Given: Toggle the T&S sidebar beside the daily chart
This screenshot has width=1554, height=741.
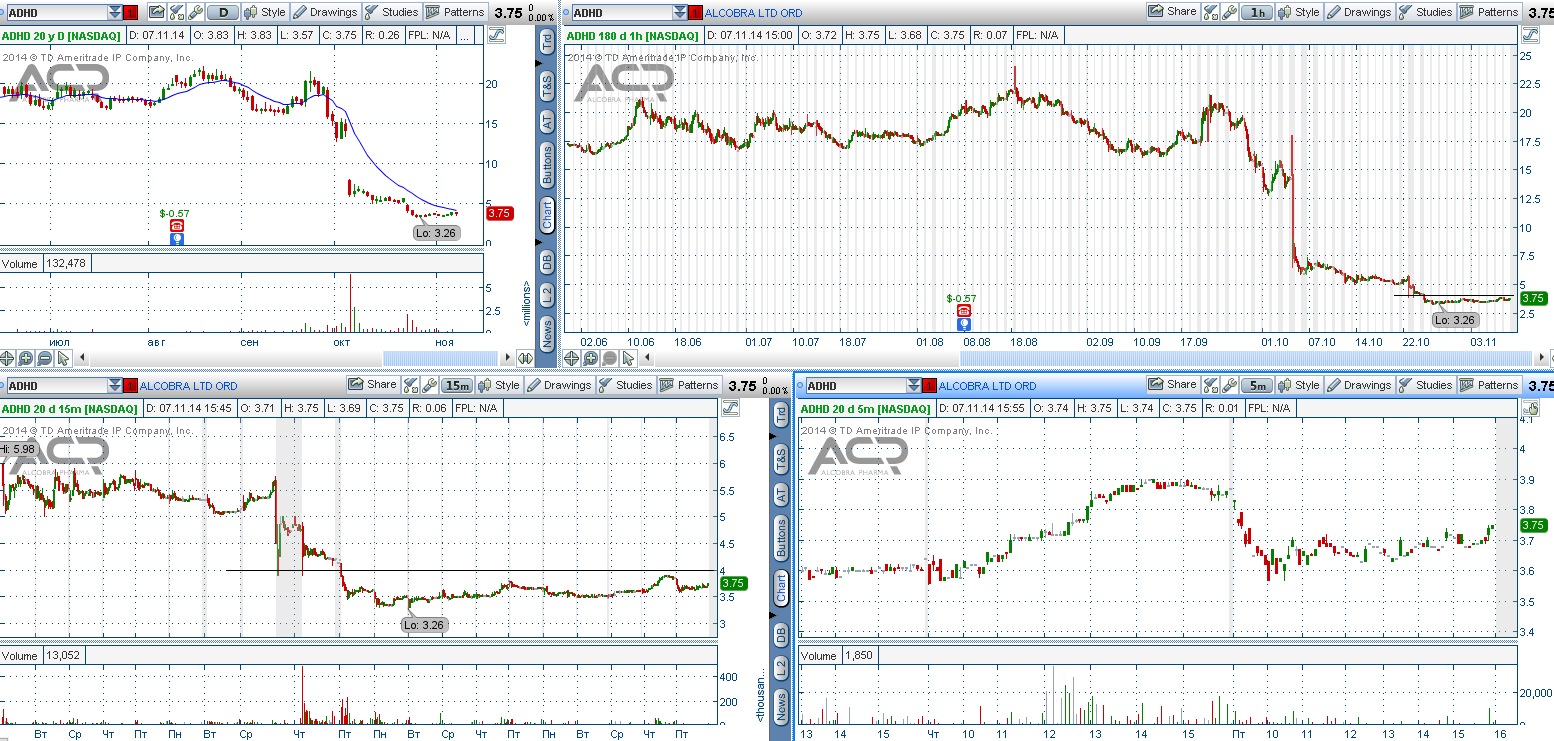Looking at the screenshot, I should (x=547, y=84).
